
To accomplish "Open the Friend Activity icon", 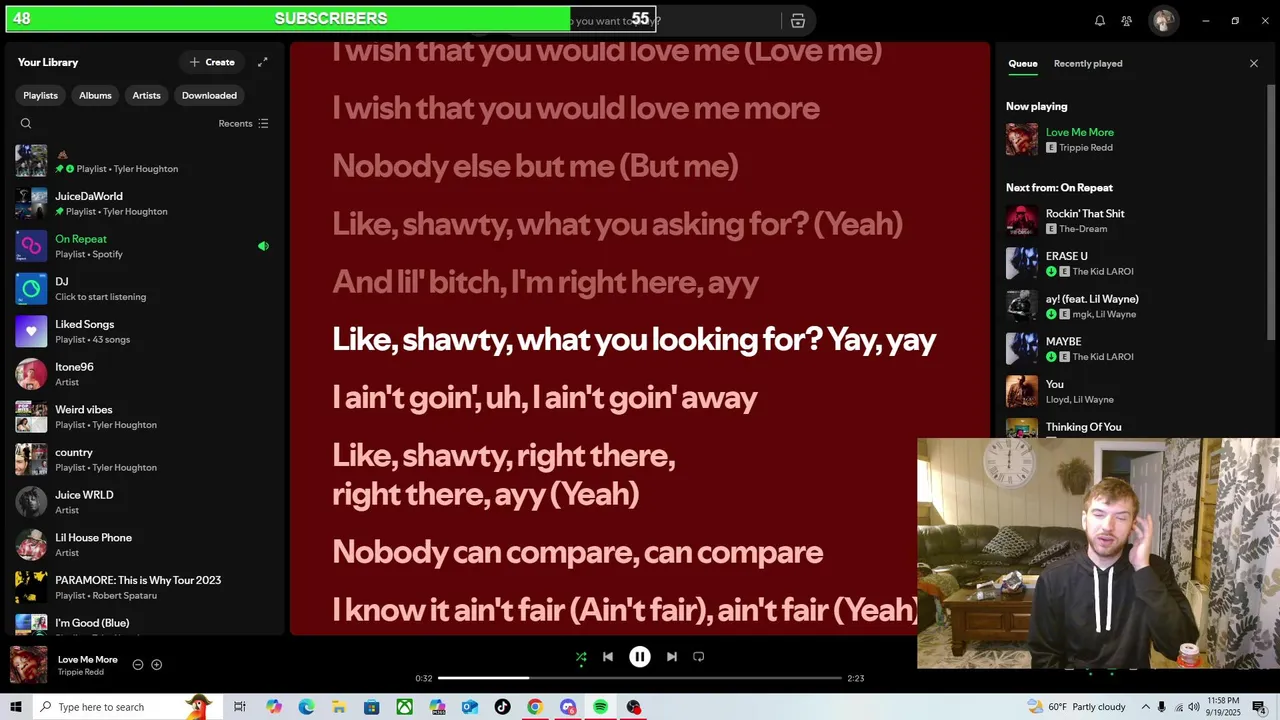I will point(1127,21).
